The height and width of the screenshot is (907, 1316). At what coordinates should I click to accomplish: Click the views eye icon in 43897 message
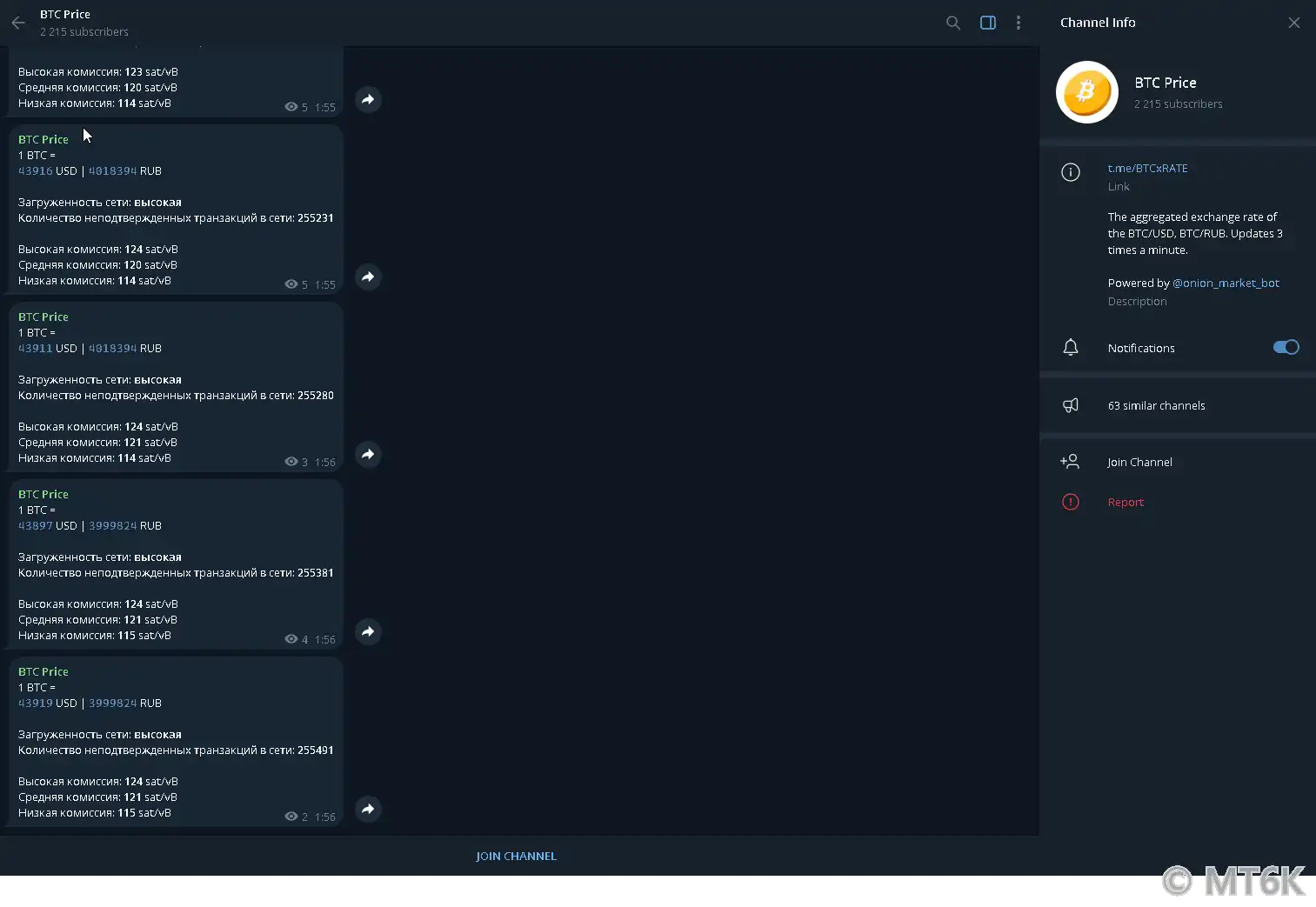(x=291, y=639)
